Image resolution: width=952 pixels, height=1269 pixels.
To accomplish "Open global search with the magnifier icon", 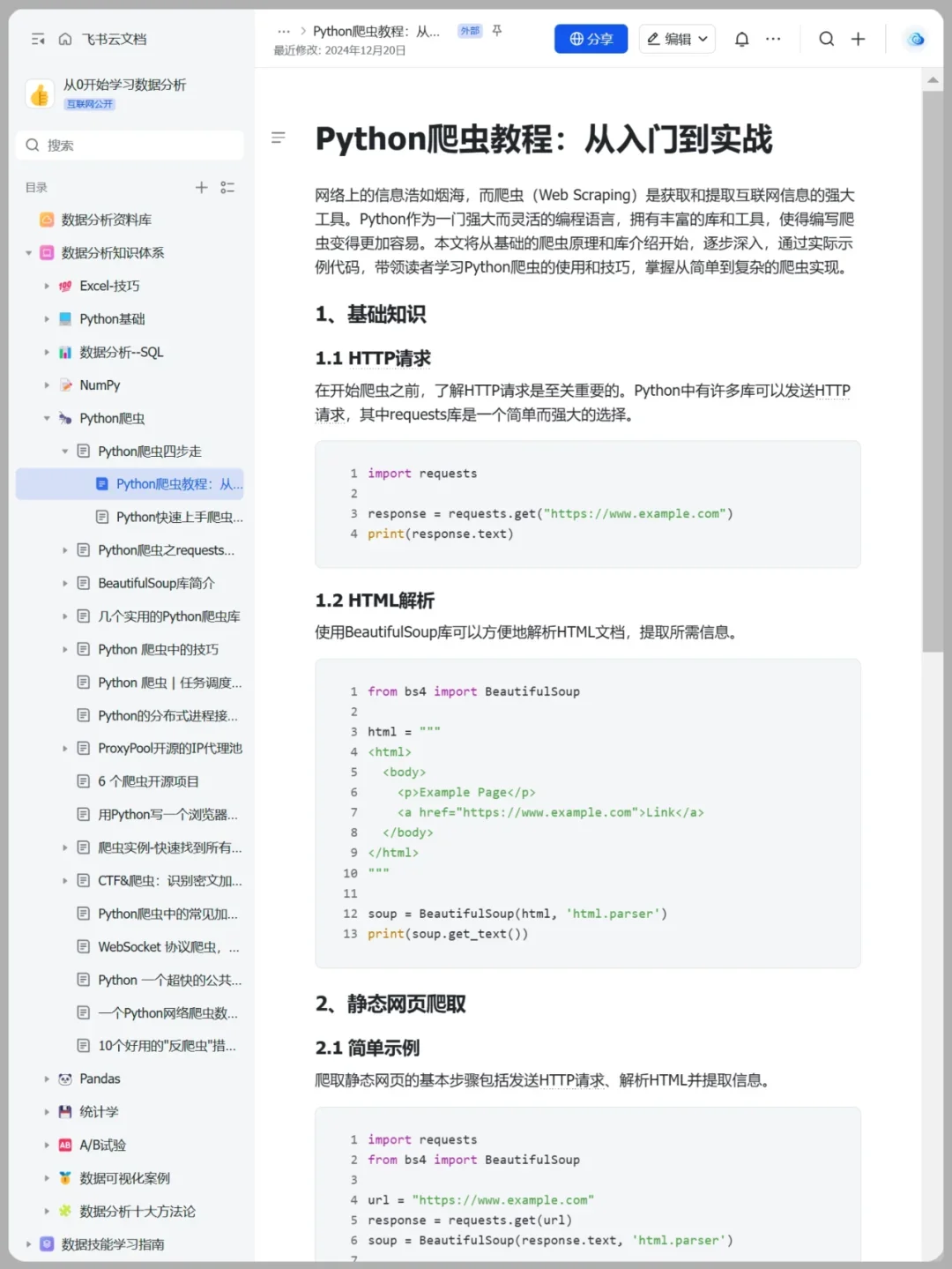I will [x=826, y=39].
